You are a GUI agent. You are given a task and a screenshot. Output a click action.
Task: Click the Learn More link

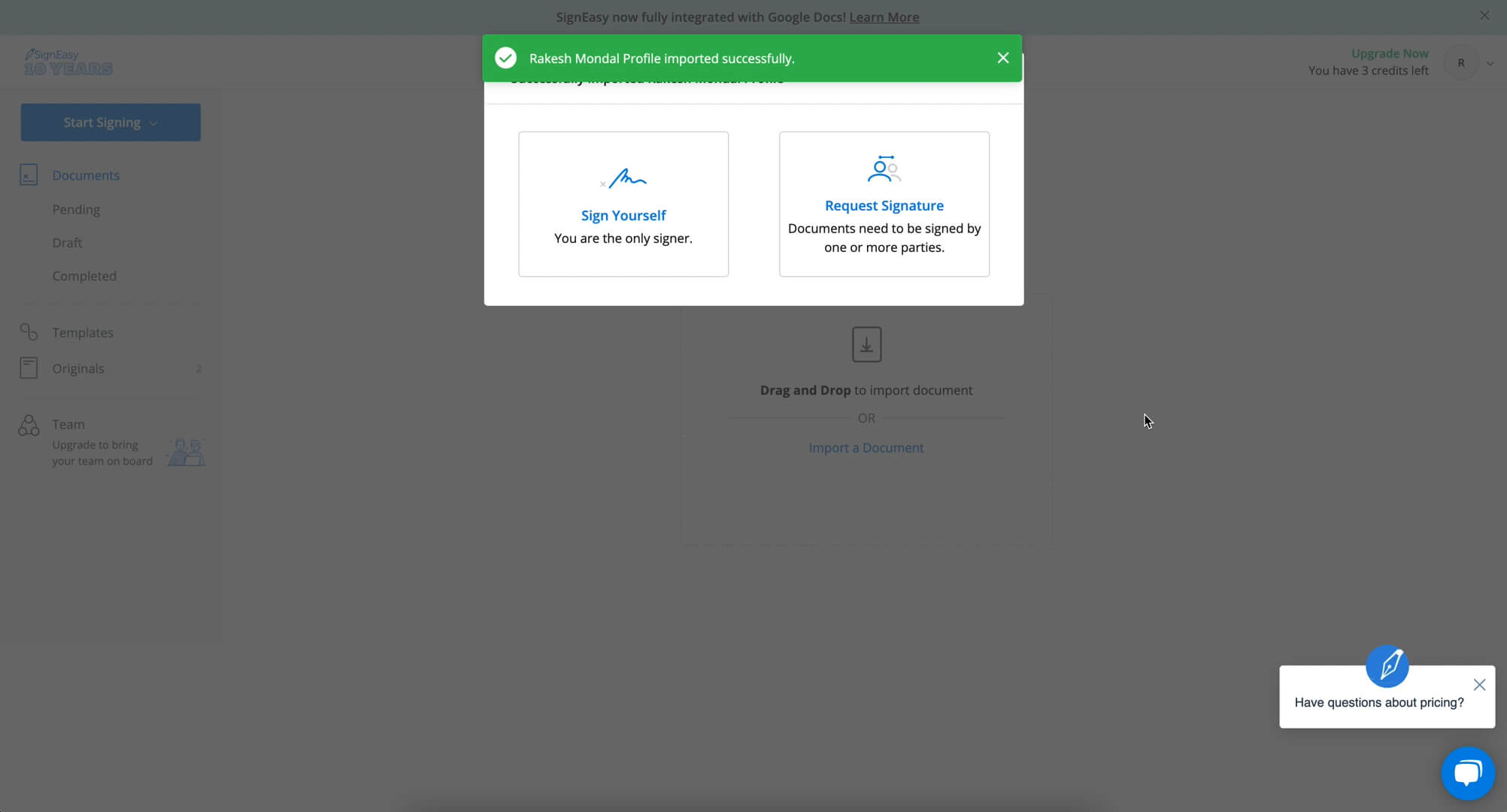884,17
